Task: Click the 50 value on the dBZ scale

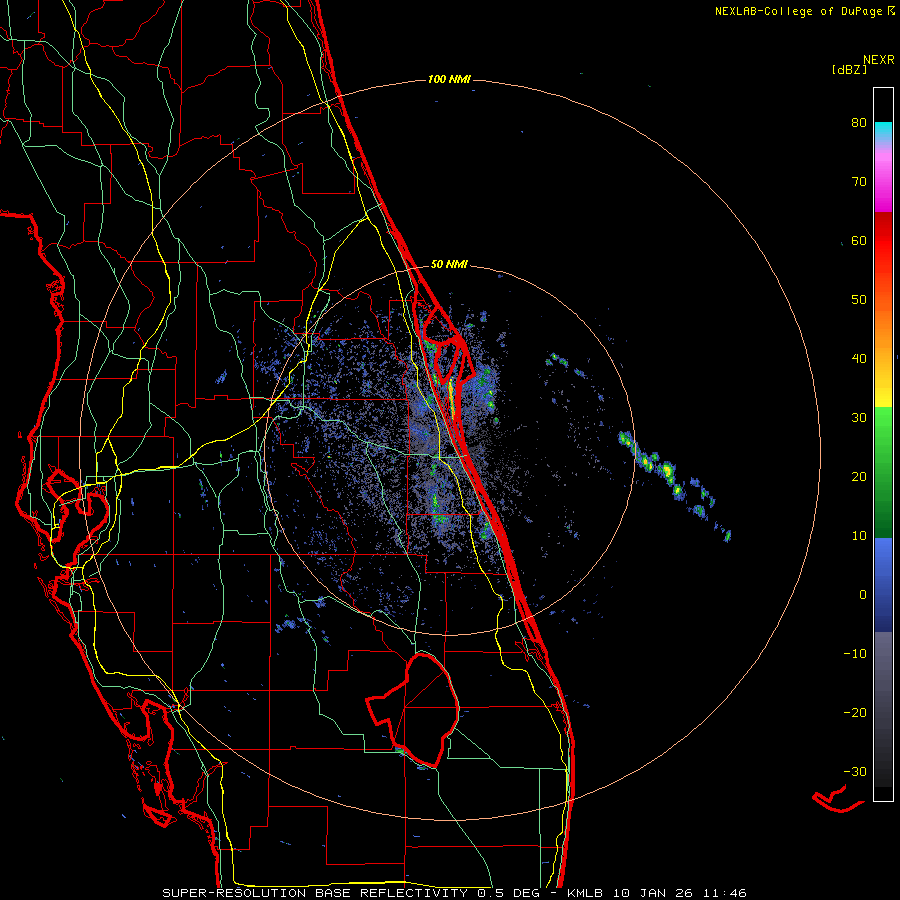Action: (x=859, y=300)
